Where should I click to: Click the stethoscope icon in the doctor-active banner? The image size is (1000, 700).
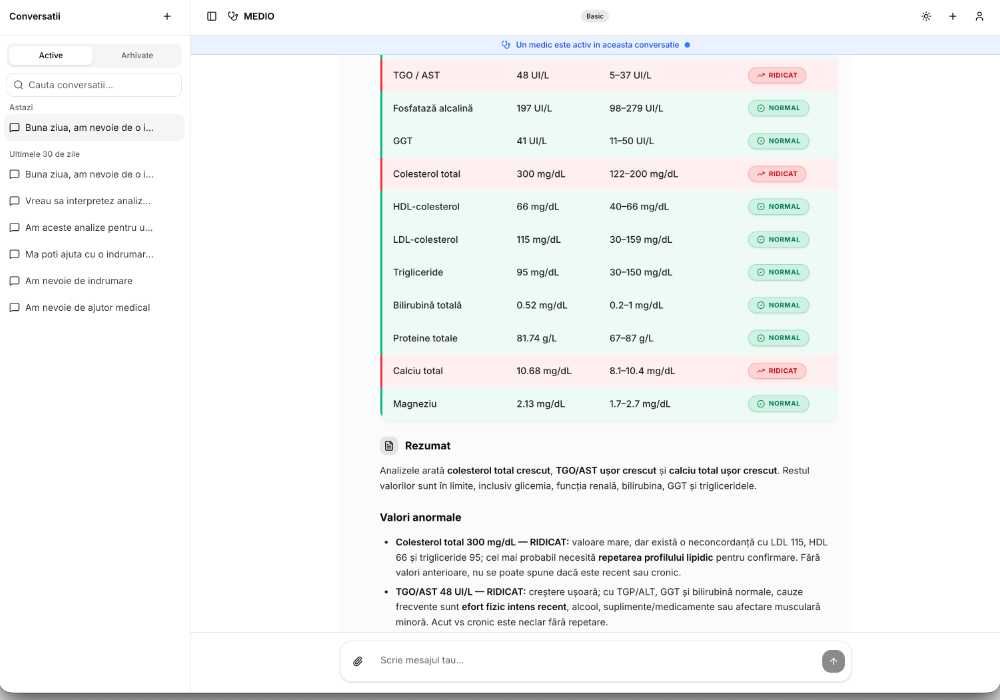click(x=506, y=45)
